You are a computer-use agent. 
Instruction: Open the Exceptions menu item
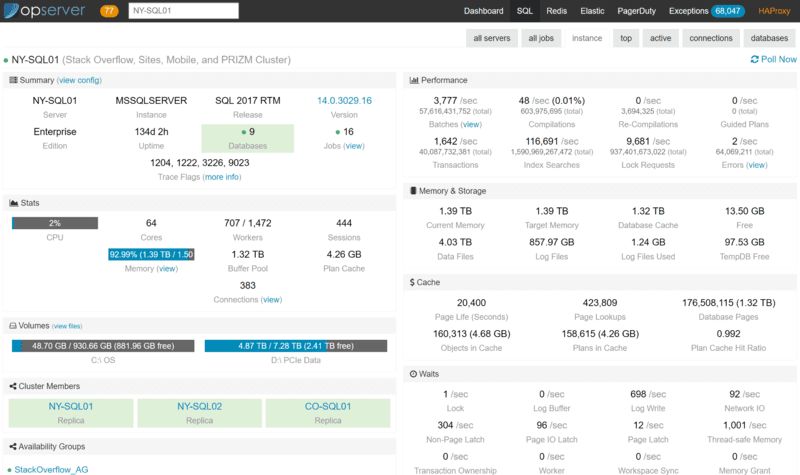point(688,11)
